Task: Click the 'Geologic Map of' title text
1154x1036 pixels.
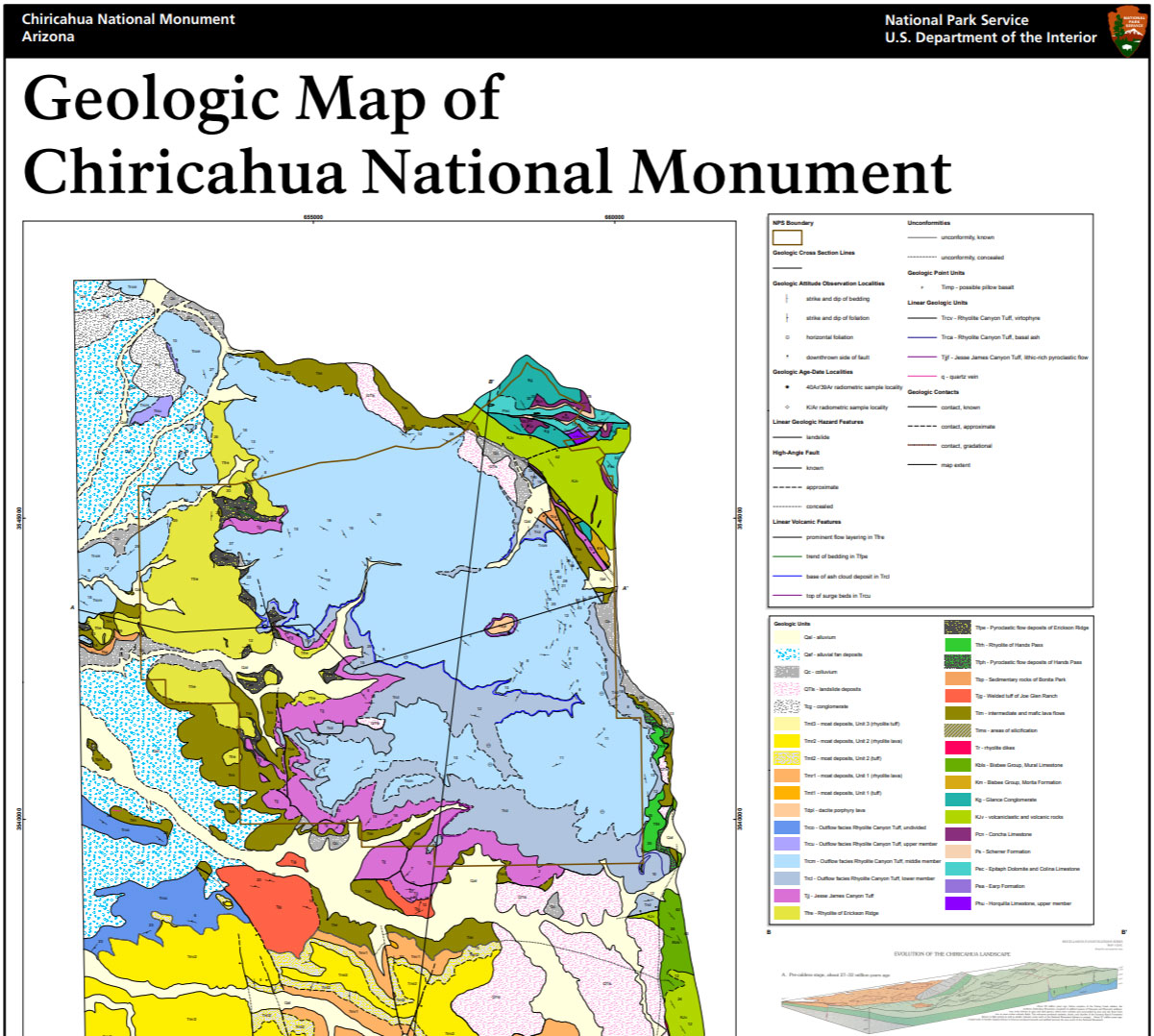Action: point(262,99)
